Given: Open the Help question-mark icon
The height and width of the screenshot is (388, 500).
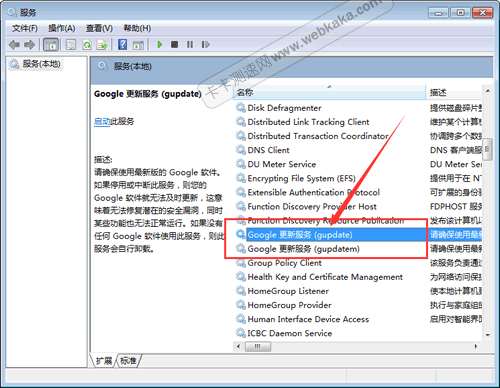Looking at the screenshot, I should [x=122, y=44].
